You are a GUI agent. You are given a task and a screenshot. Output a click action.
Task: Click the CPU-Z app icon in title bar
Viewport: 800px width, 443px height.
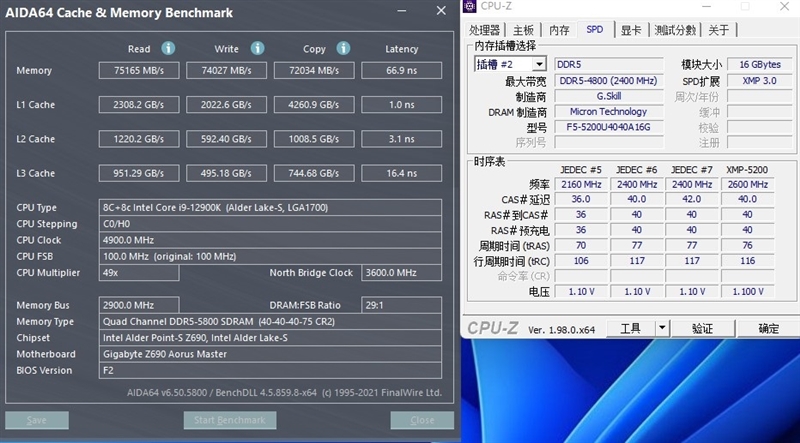click(470, 6)
